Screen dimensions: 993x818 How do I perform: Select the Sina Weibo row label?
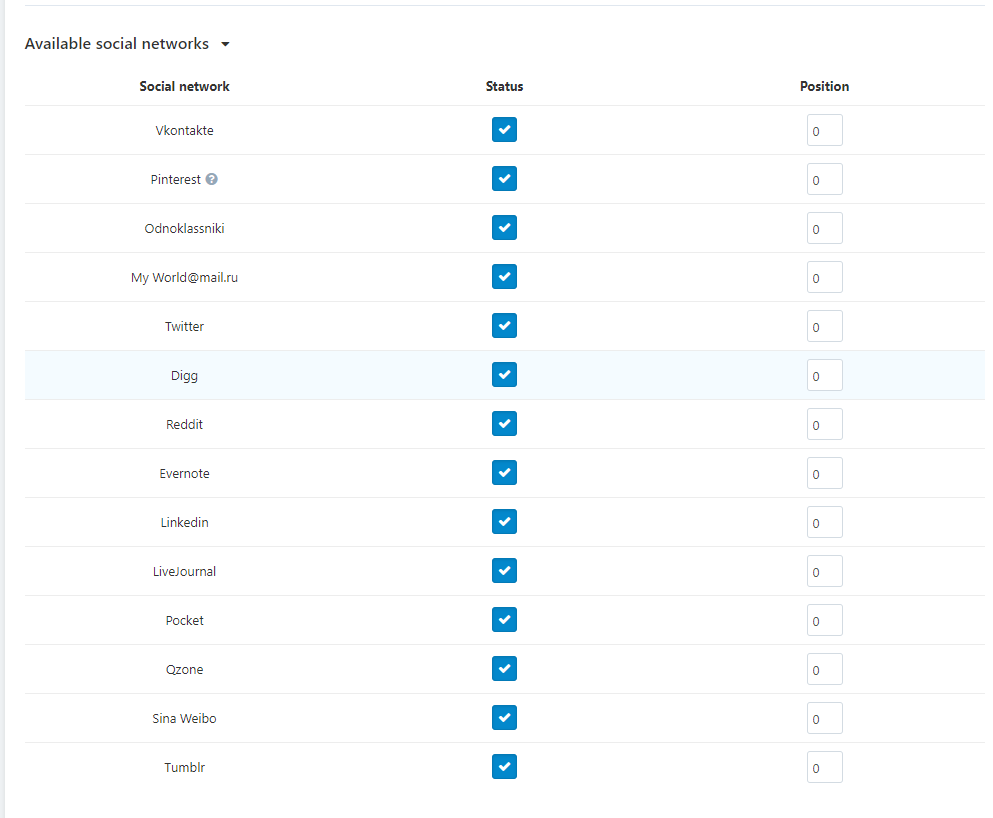[x=184, y=719]
